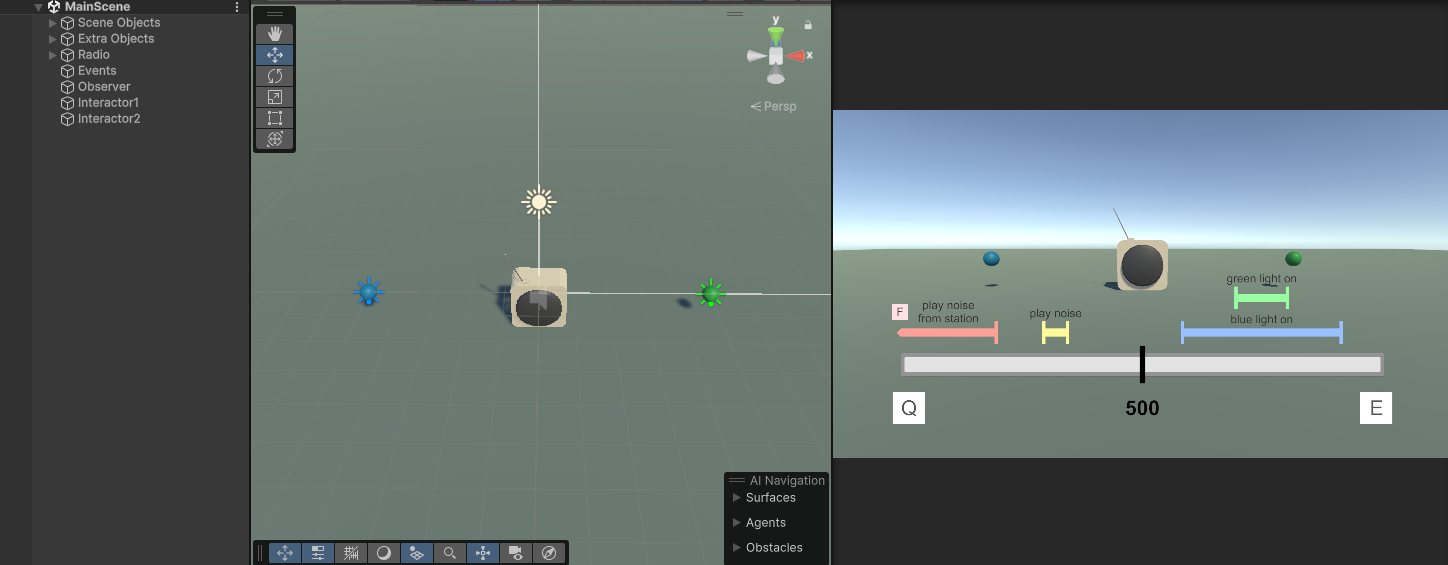Click the compass orientation overlay icon
The width and height of the screenshot is (1448, 565).
pos(549,552)
